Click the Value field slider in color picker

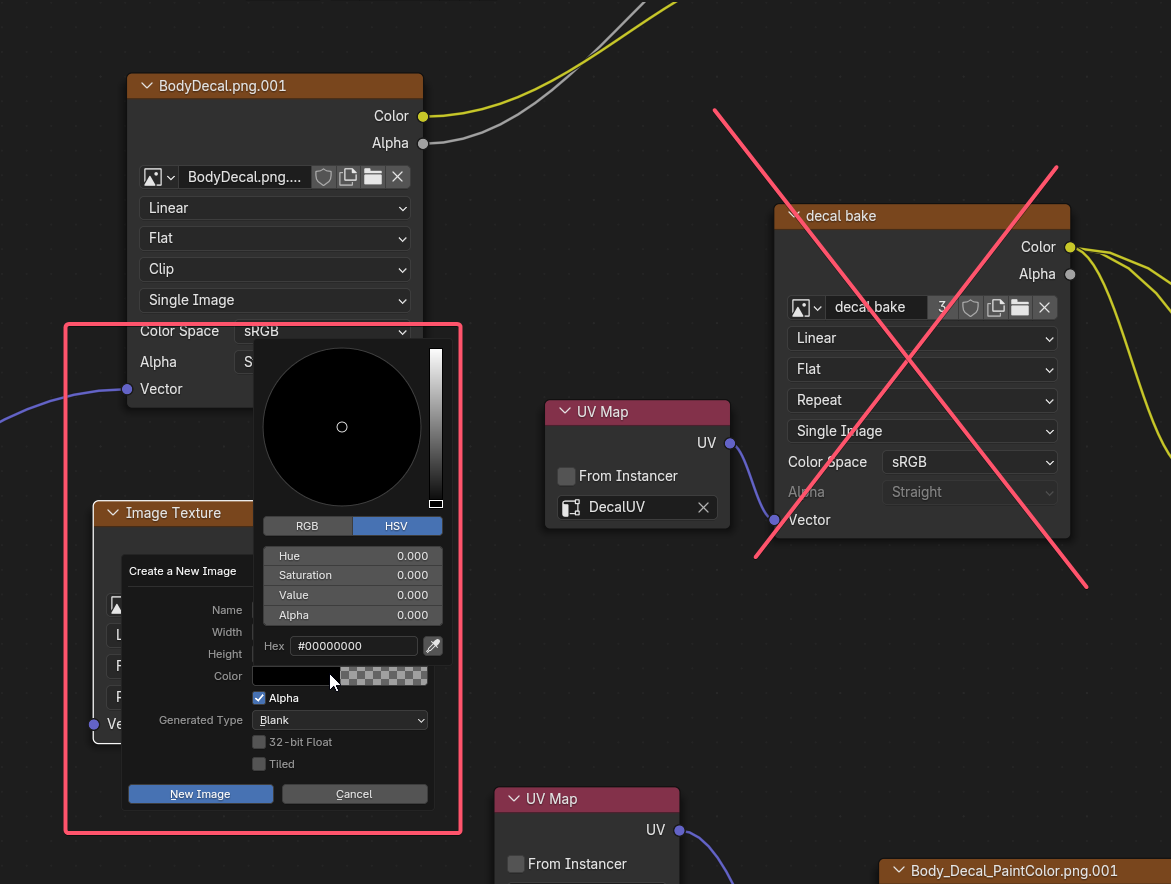coord(352,596)
